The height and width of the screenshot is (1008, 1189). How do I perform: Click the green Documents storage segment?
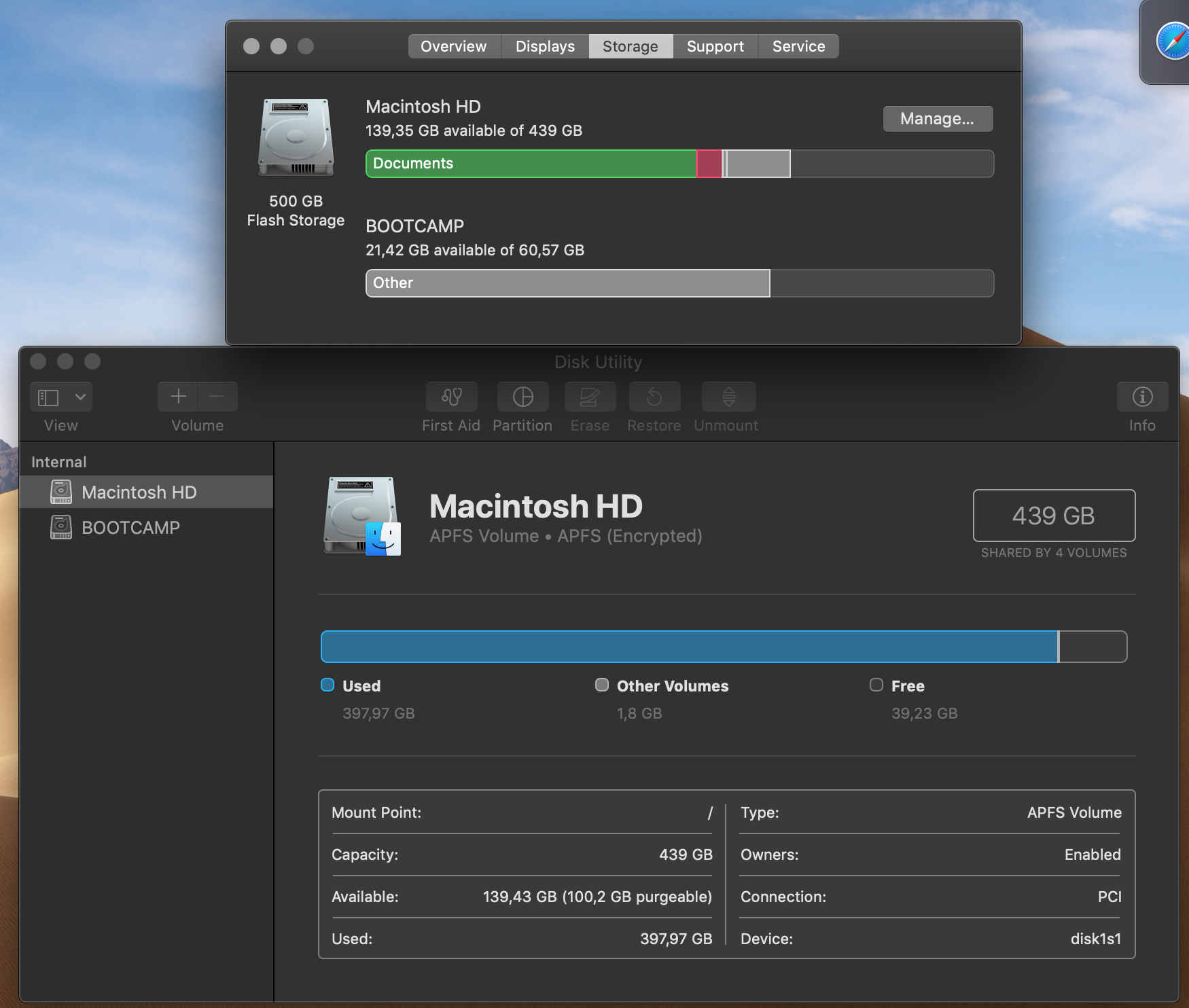coord(531,164)
